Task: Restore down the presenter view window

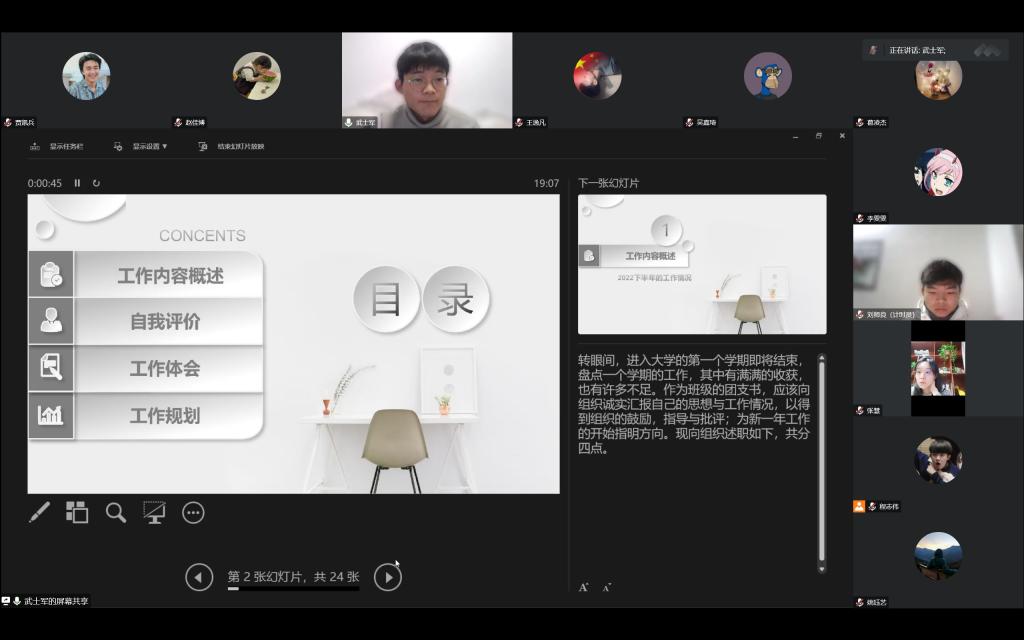Action: coord(819,136)
